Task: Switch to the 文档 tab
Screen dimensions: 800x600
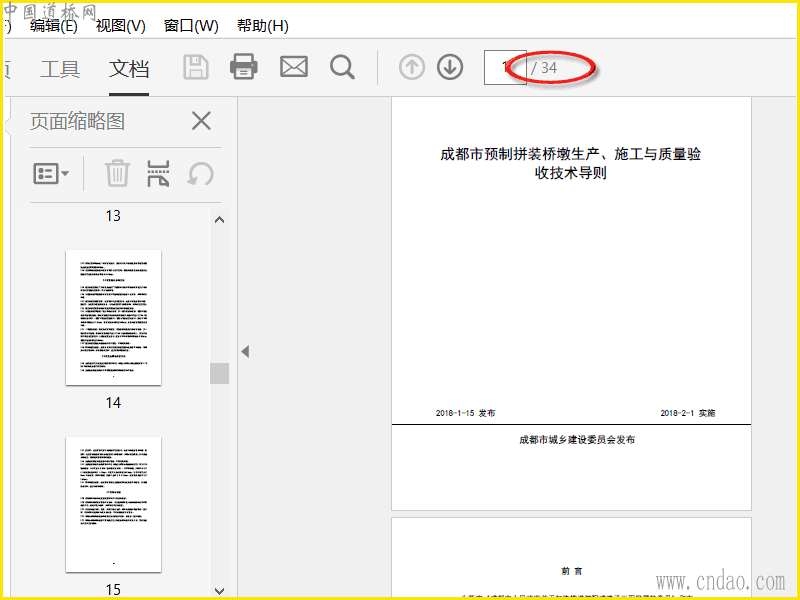Action: [129, 68]
